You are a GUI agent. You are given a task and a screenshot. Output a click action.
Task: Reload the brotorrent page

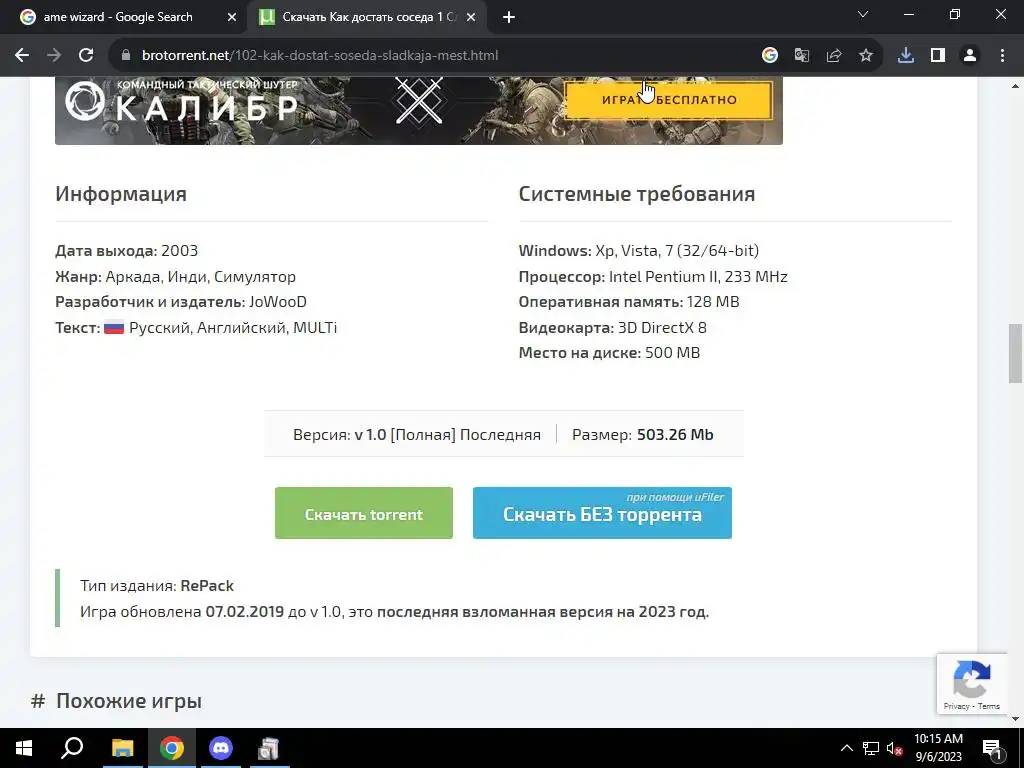86,56
